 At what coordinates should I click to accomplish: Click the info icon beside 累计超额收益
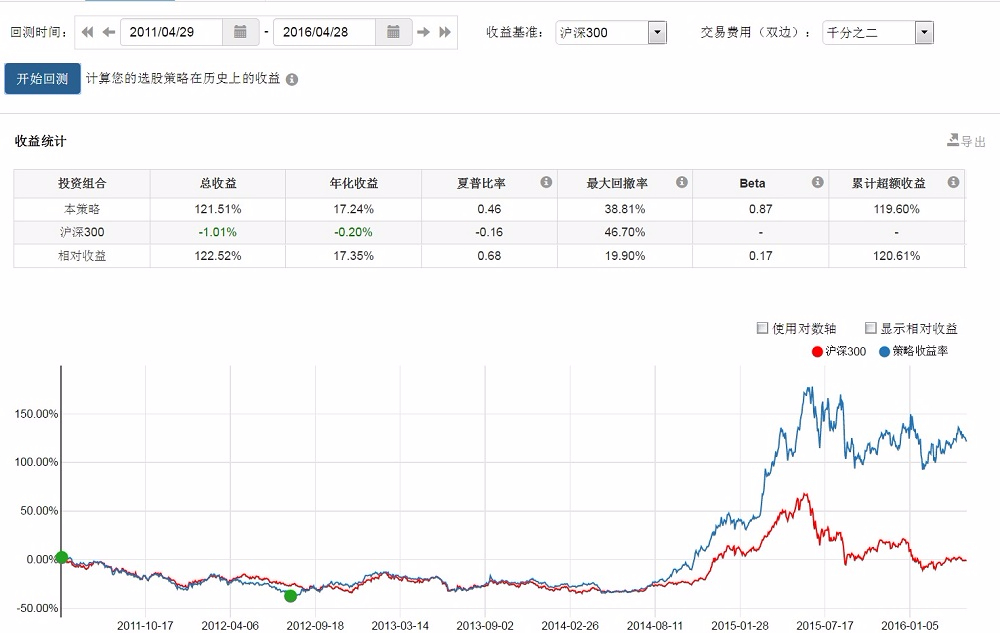(953, 183)
